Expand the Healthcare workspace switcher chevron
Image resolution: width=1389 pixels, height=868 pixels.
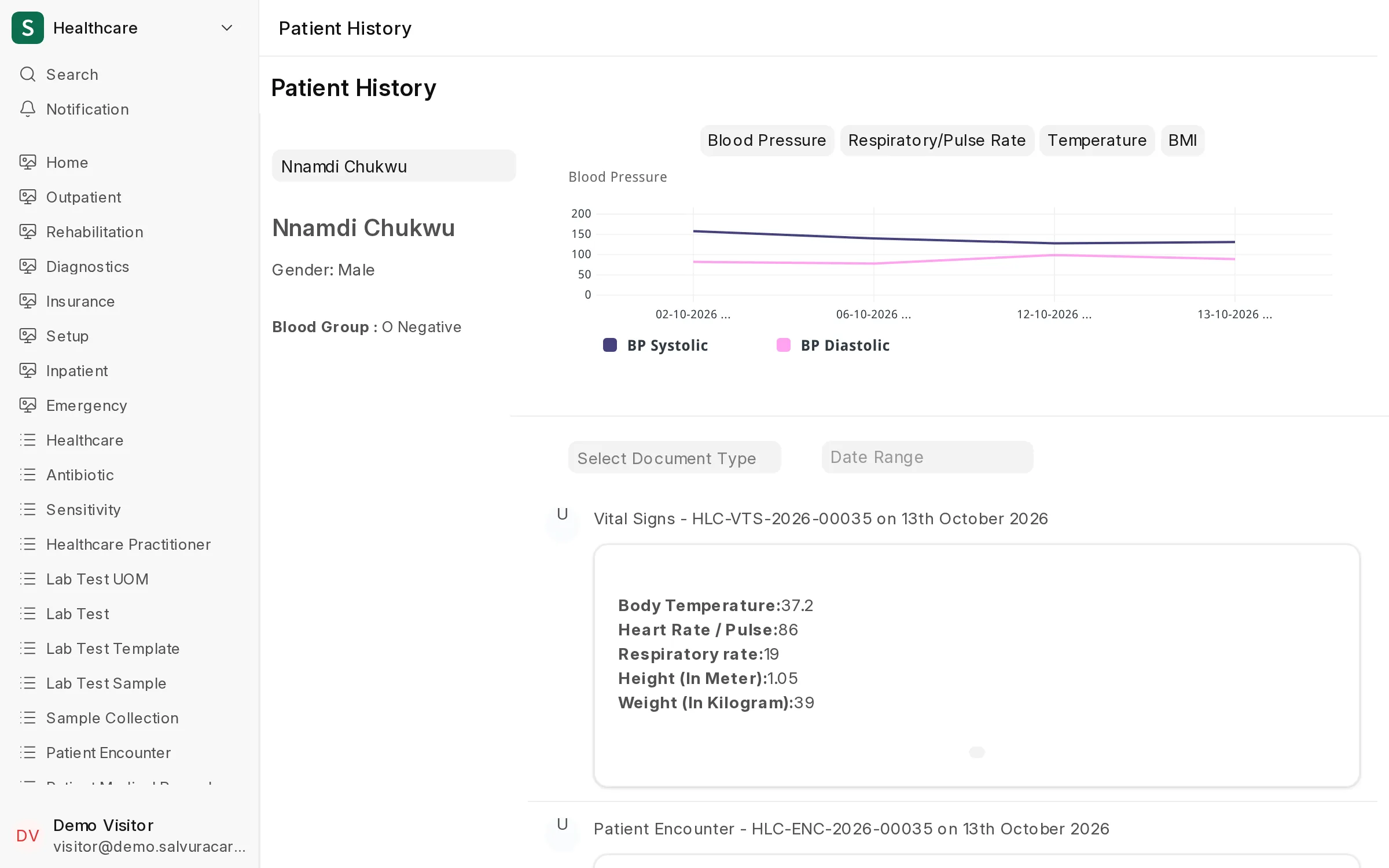coord(227,28)
